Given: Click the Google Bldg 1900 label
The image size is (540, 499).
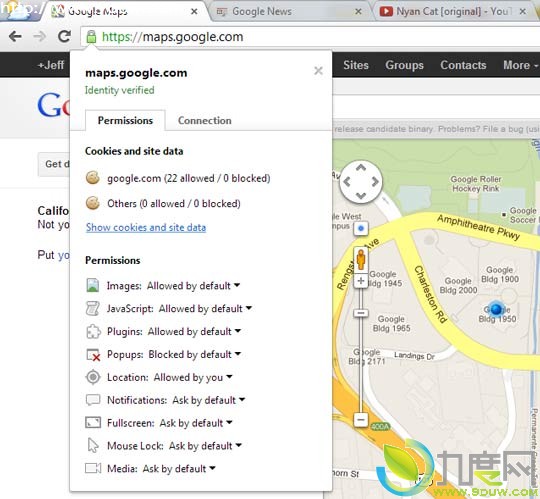Looking at the screenshot, I should (500, 274).
